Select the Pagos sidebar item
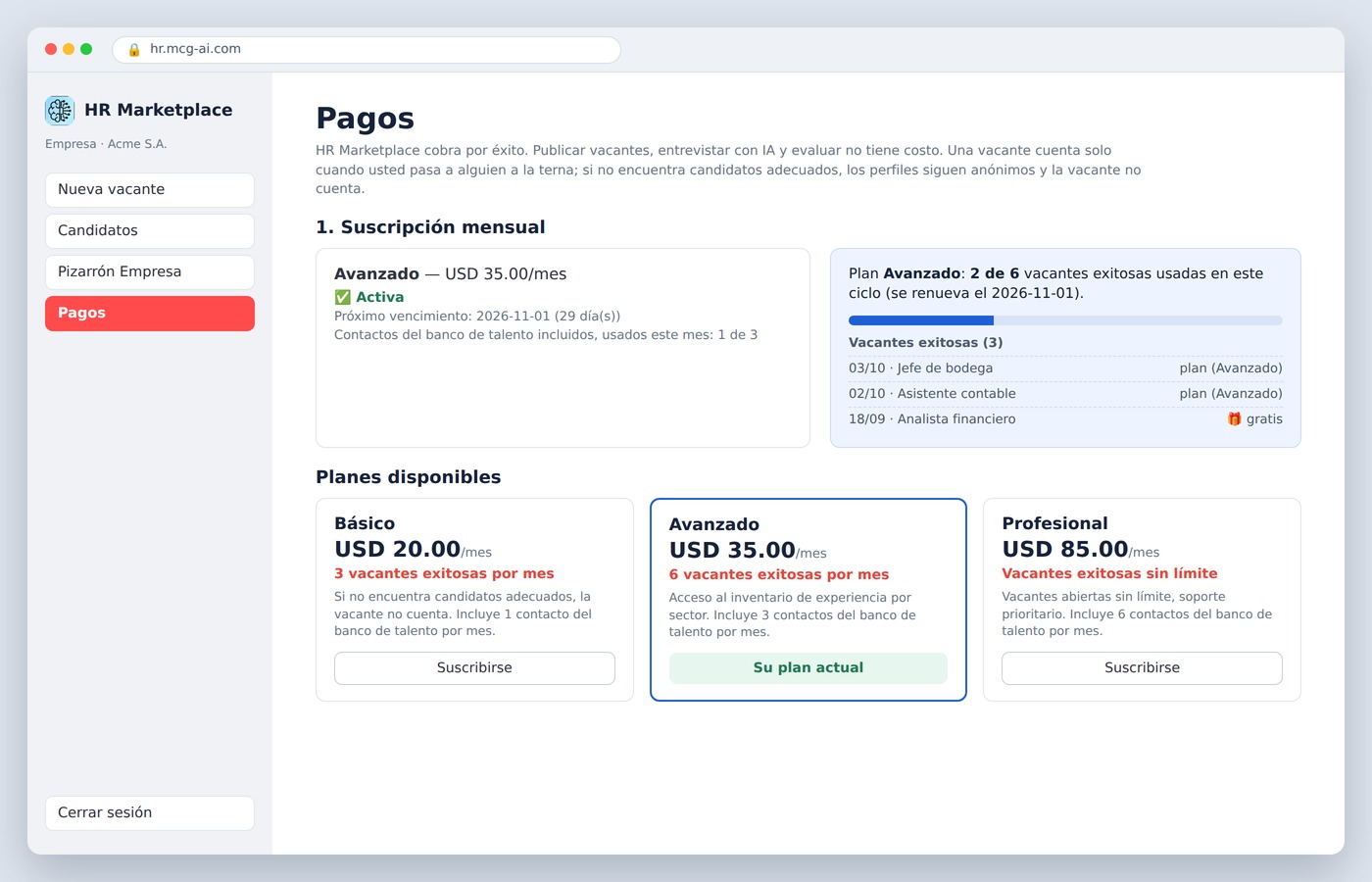The height and width of the screenshot is (882, 1372). pos(150,314)
